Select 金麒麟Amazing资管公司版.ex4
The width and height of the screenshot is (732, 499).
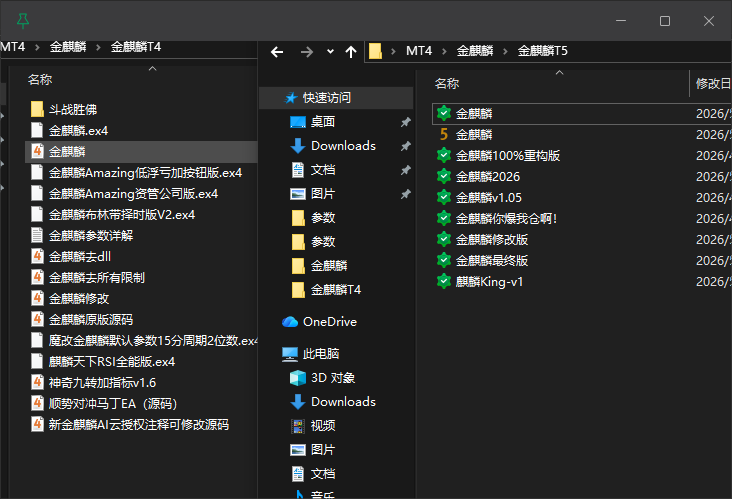[133, 194]
